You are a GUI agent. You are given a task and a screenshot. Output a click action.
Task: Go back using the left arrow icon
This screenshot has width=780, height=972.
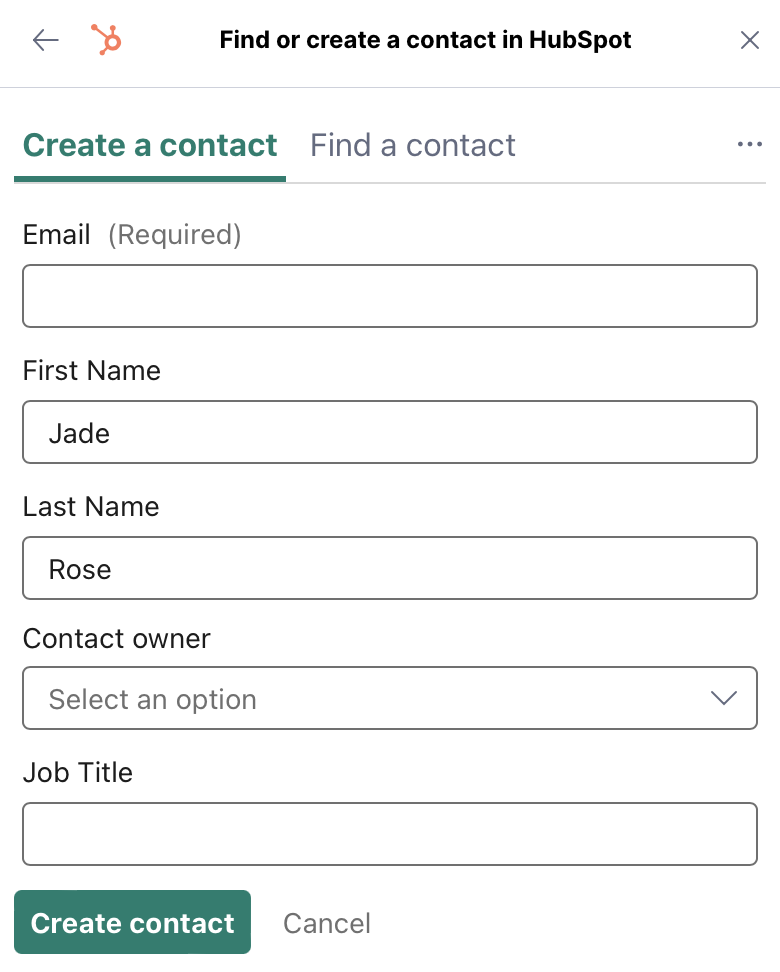click(x=45, y=40)
